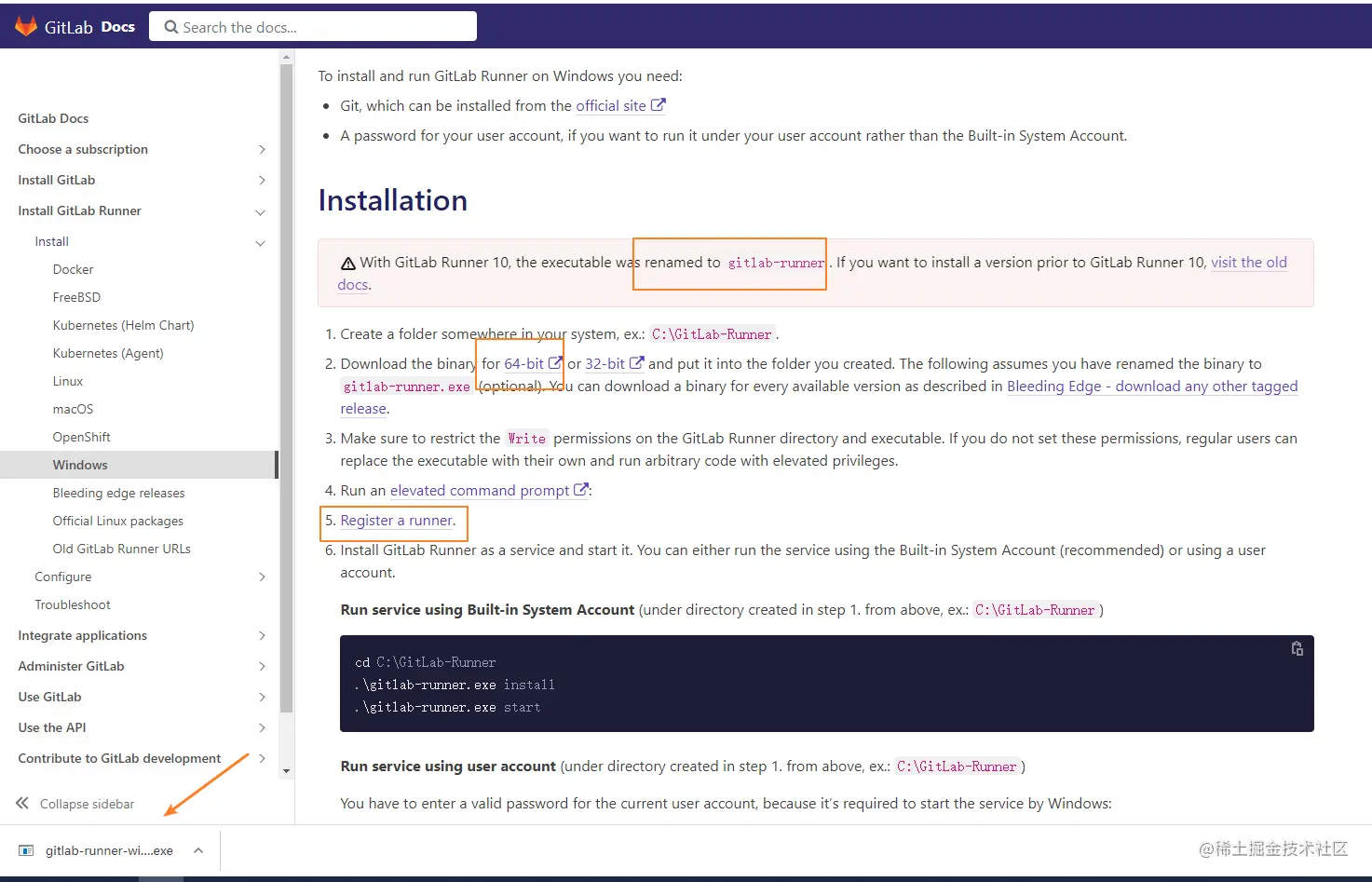Screen dimensions: 1372x882
Task: Click the sidebar scrollbar down arrow
Action: point(286,771)
